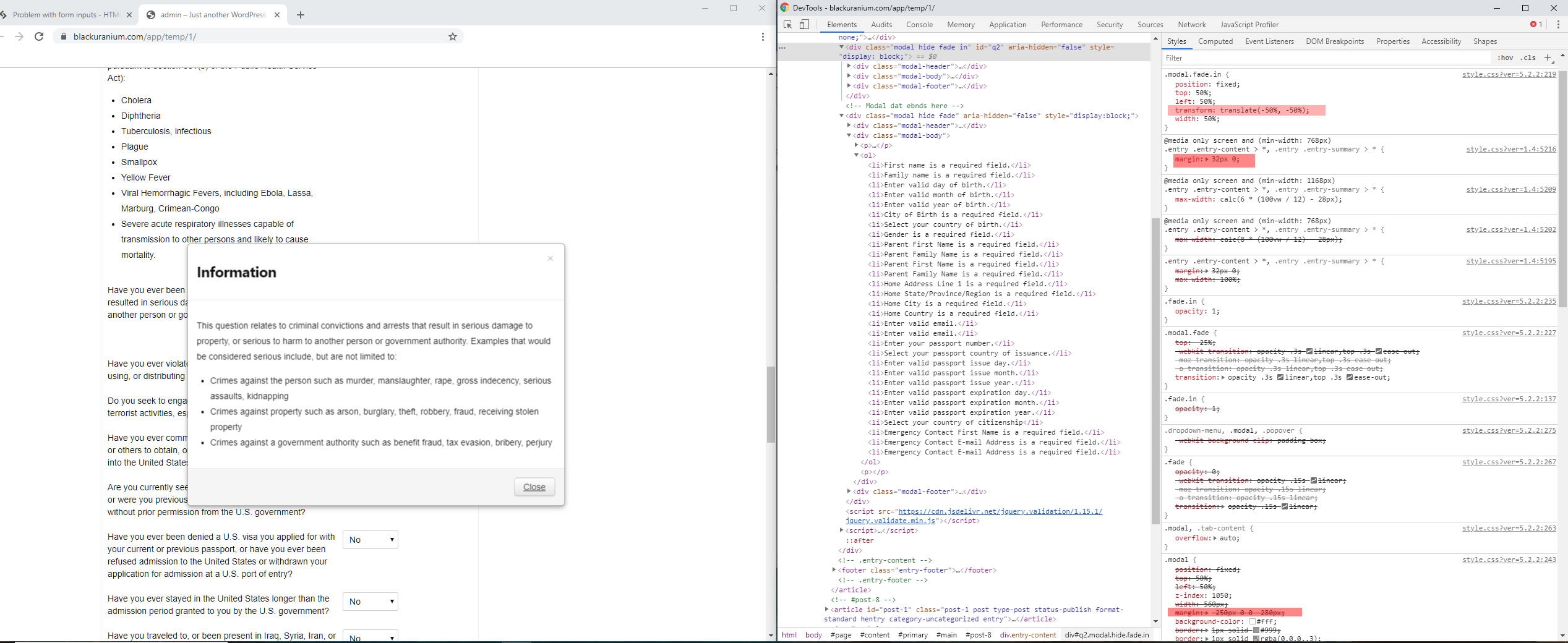Open the style.css?ver=5.2.2:219 source link
The width and height of the screenshot is (1568, 643).
tap(1509, 74)
